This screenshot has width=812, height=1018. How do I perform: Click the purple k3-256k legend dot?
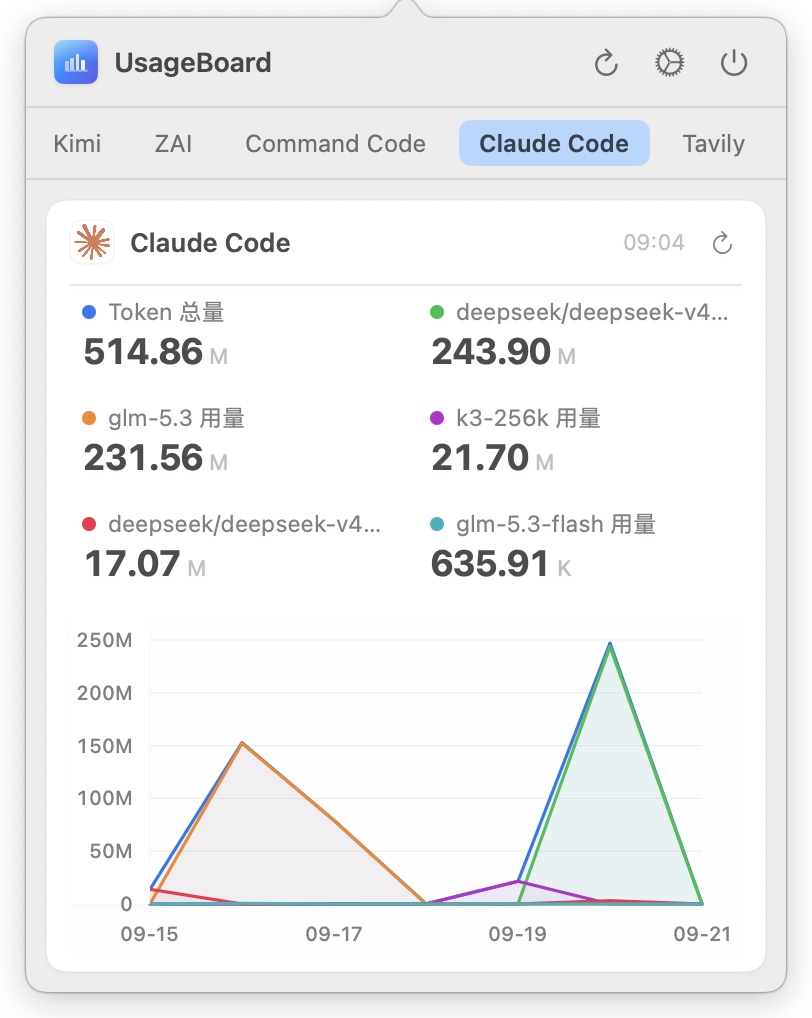(437, 418)
